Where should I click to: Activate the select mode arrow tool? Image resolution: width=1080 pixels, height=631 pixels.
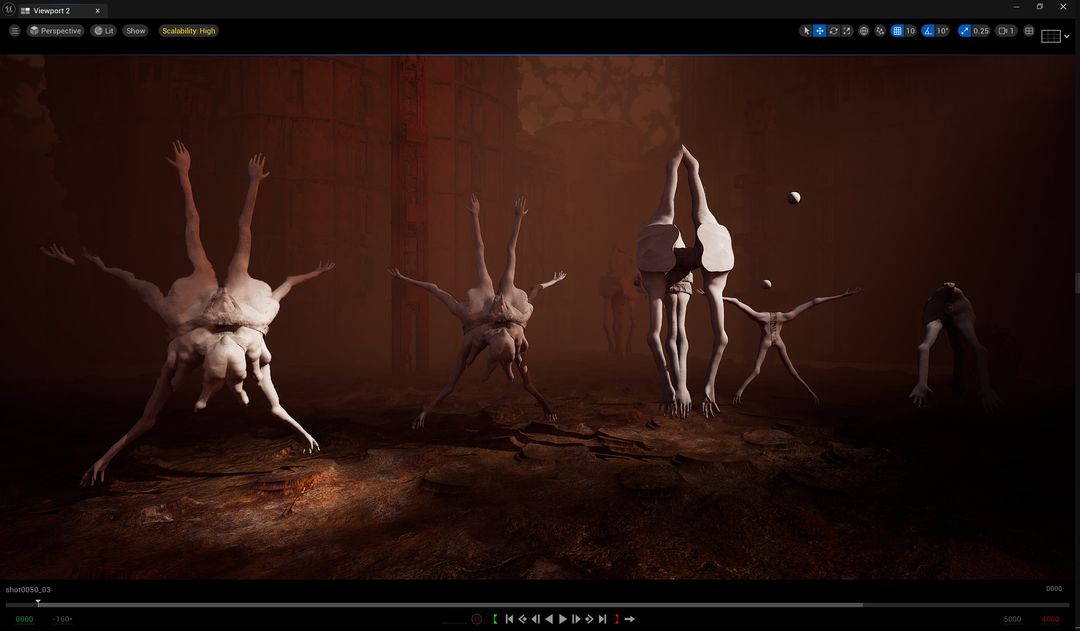[x=806, y=31]
